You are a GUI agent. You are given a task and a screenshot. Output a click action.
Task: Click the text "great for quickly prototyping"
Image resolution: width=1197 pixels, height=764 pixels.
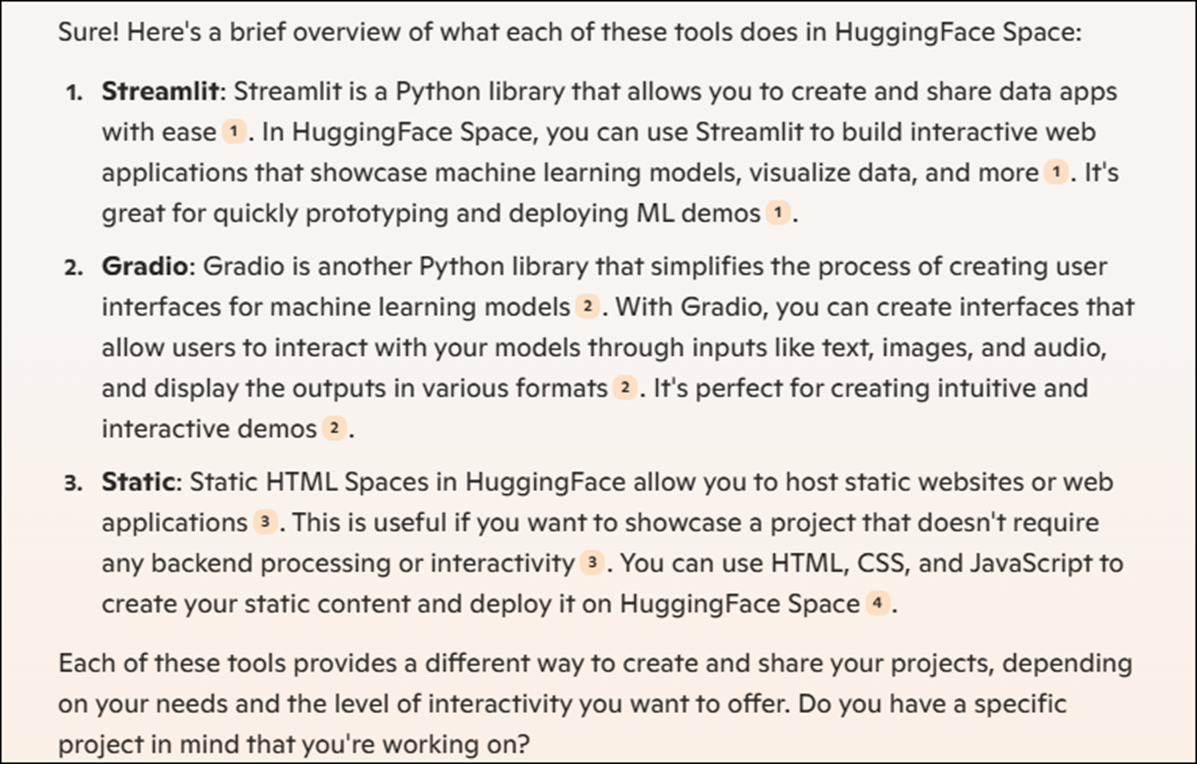click(275, 213)
